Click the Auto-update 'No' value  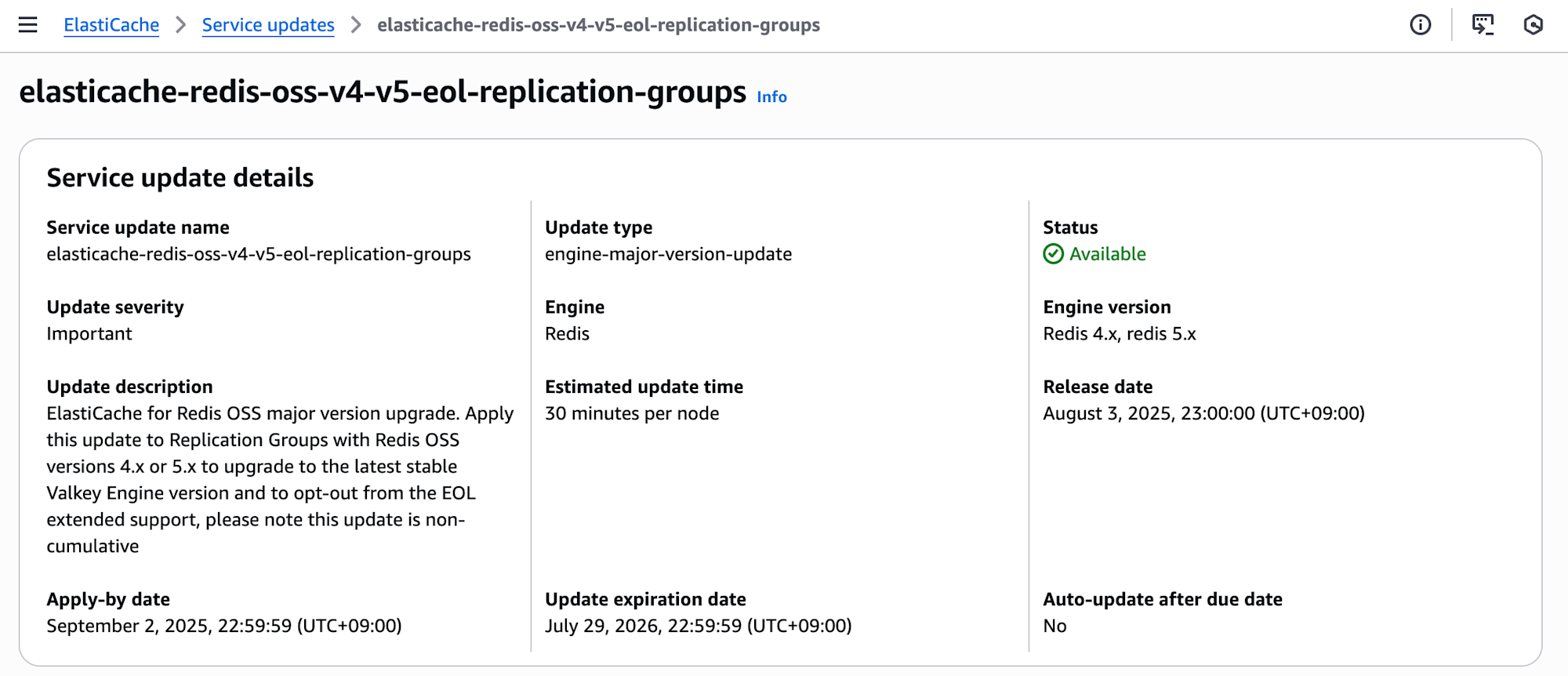[x=1054, y=626]
